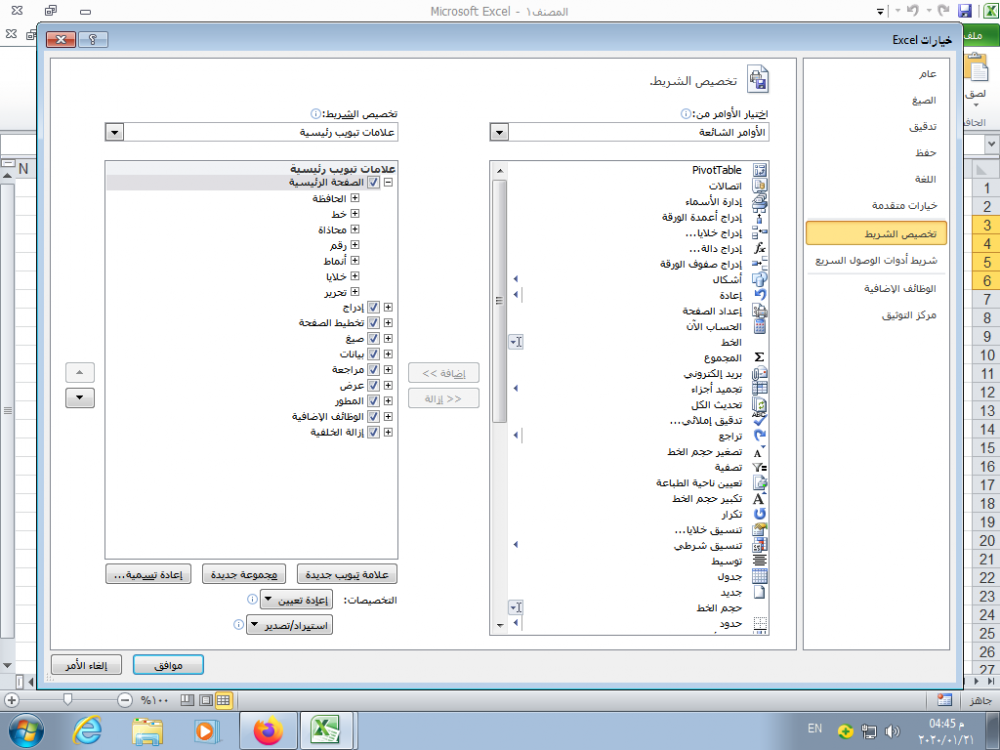Screen dimensions: 1000x750
Task: Click the اتصالات connections icon
Action: pyautogui.click(x=759, y=186)
